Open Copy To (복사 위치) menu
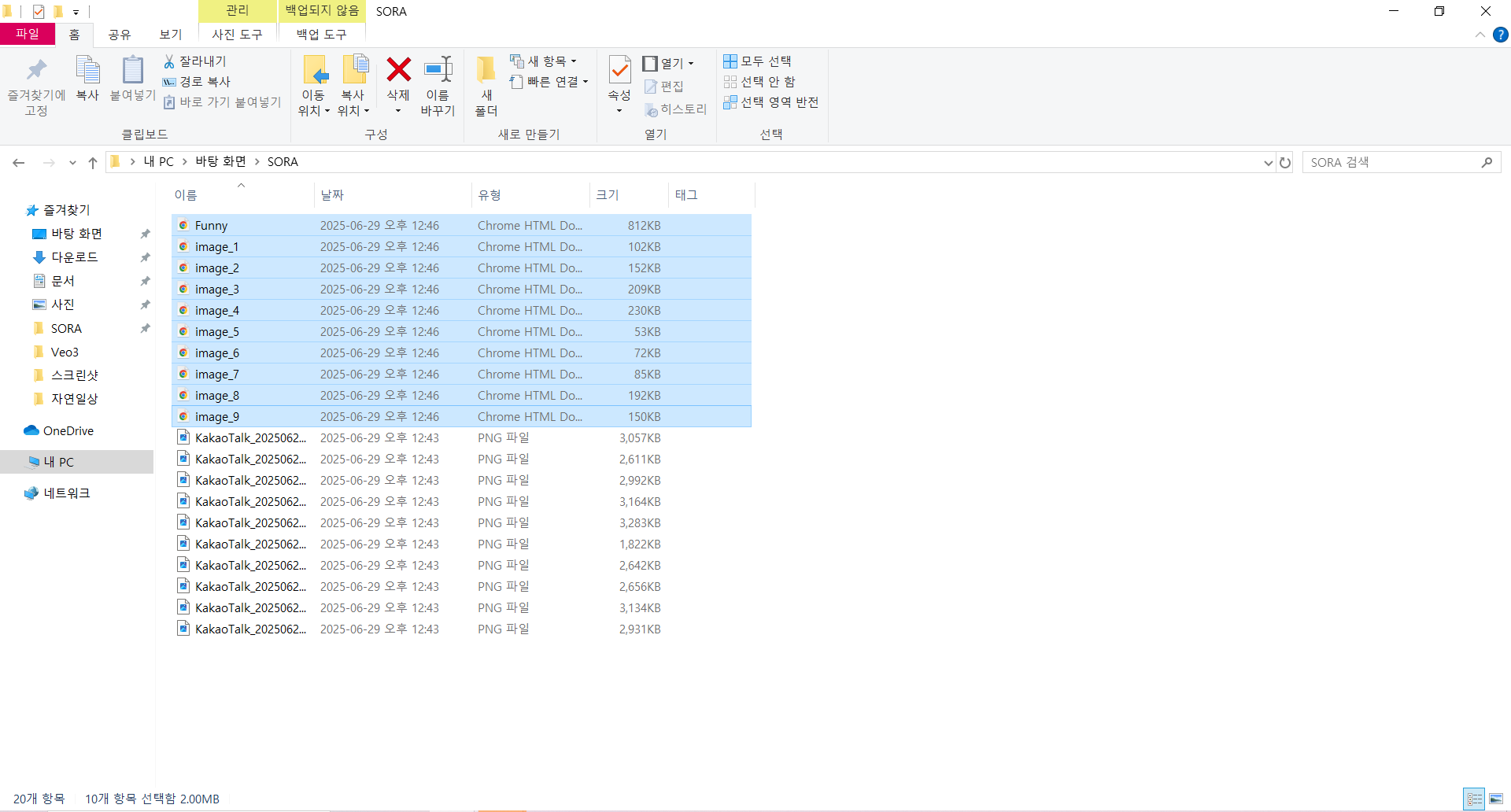 [353, 87]
